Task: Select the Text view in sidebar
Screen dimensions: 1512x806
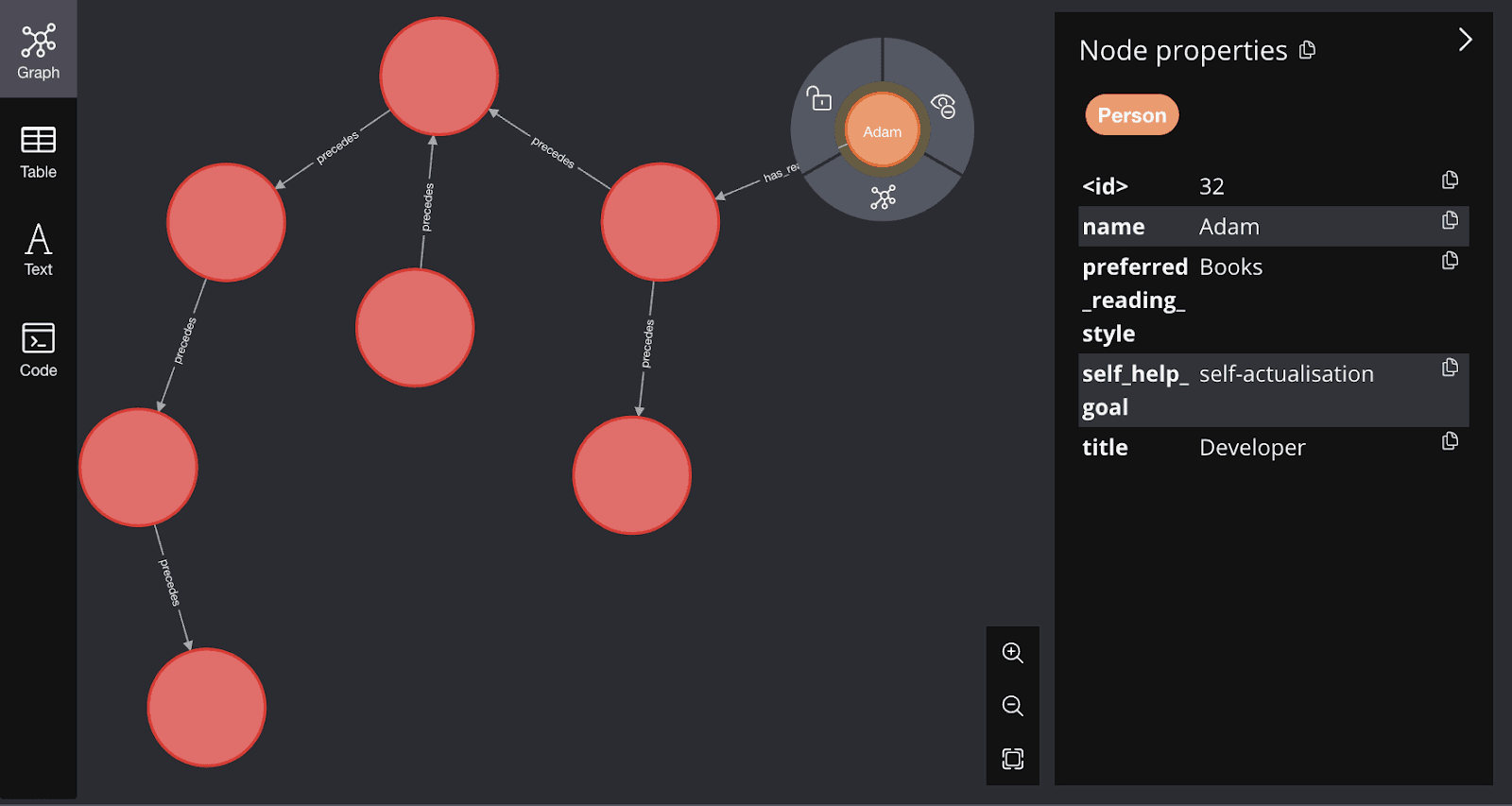Action: [x=38, y=249]
